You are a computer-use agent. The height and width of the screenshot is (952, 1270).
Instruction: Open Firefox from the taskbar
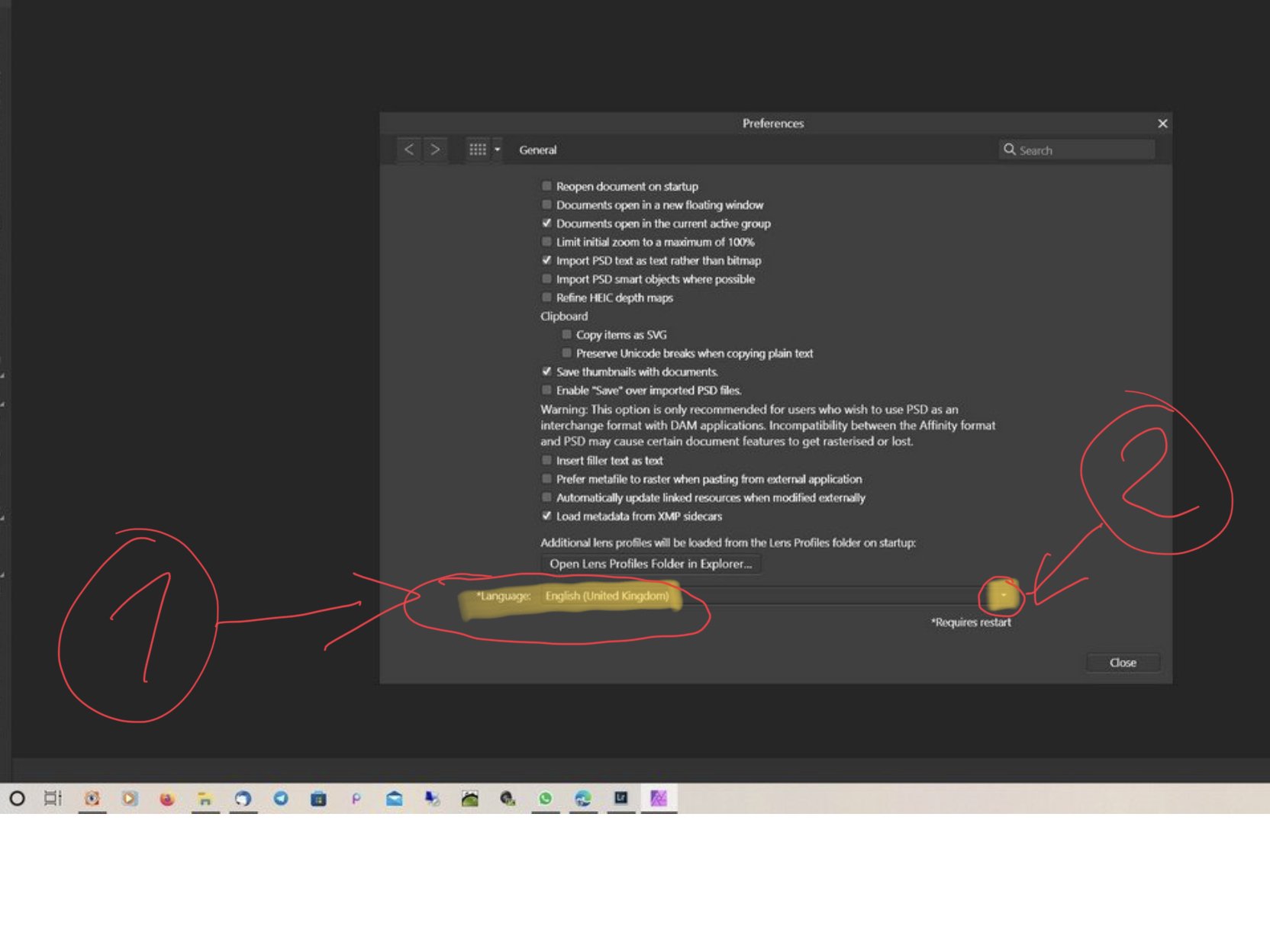point(167,799)
